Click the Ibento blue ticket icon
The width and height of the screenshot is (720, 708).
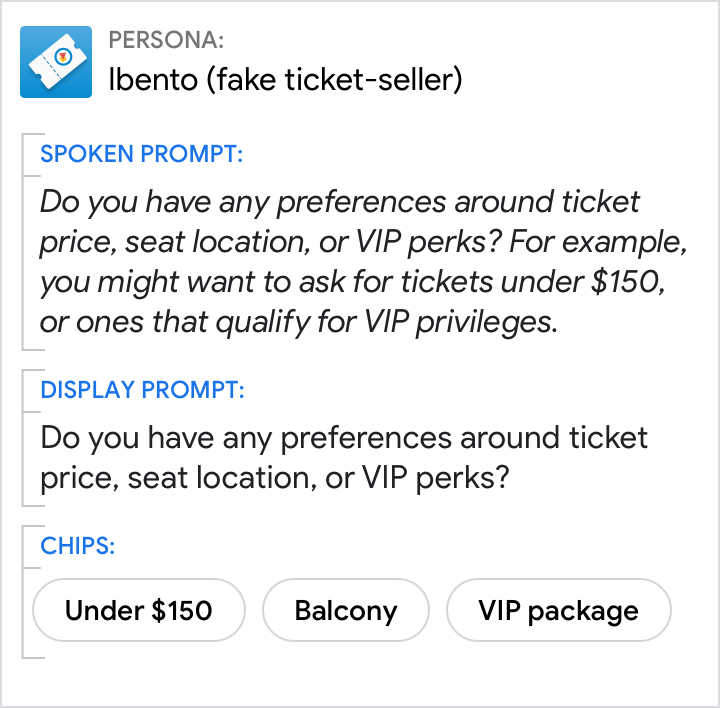click(x=56, y=61)
